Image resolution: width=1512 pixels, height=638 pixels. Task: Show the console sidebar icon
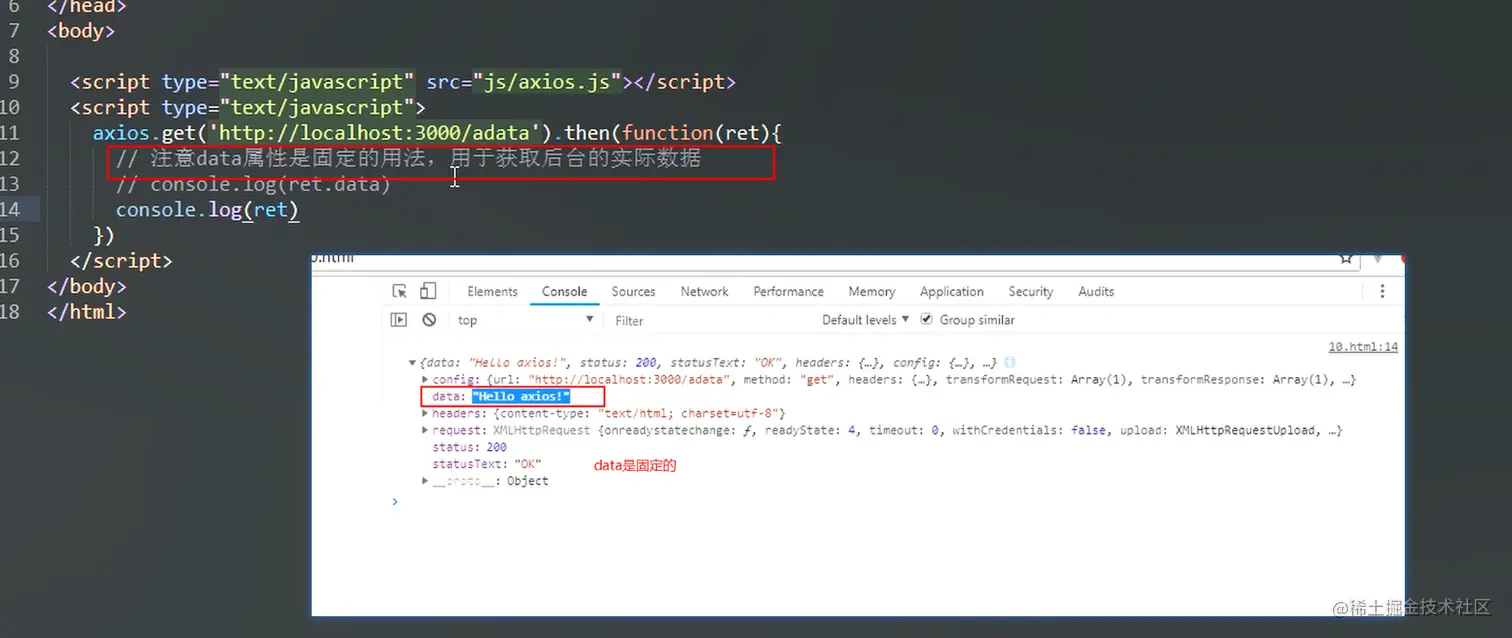click(399, 320)
